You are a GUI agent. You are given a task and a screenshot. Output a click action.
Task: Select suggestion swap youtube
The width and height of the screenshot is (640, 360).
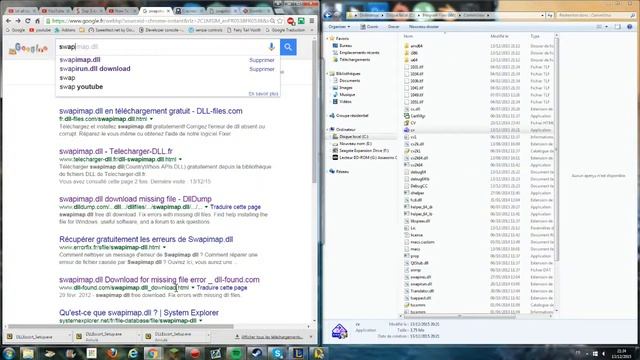point(81,87)
